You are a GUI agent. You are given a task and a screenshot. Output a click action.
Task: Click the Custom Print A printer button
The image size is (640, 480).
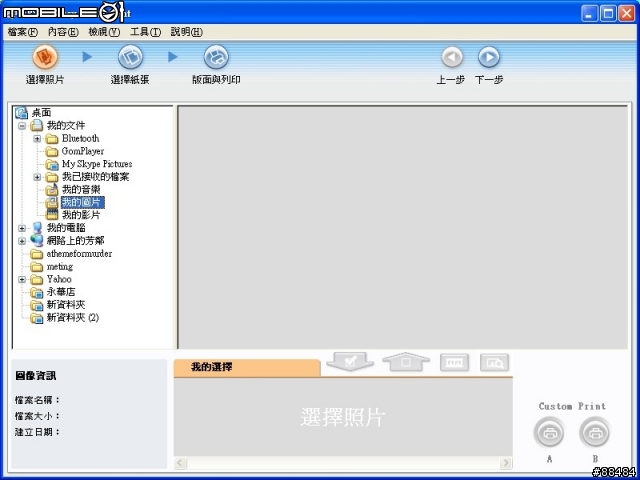pyautogui.click(x=549, y=433)
